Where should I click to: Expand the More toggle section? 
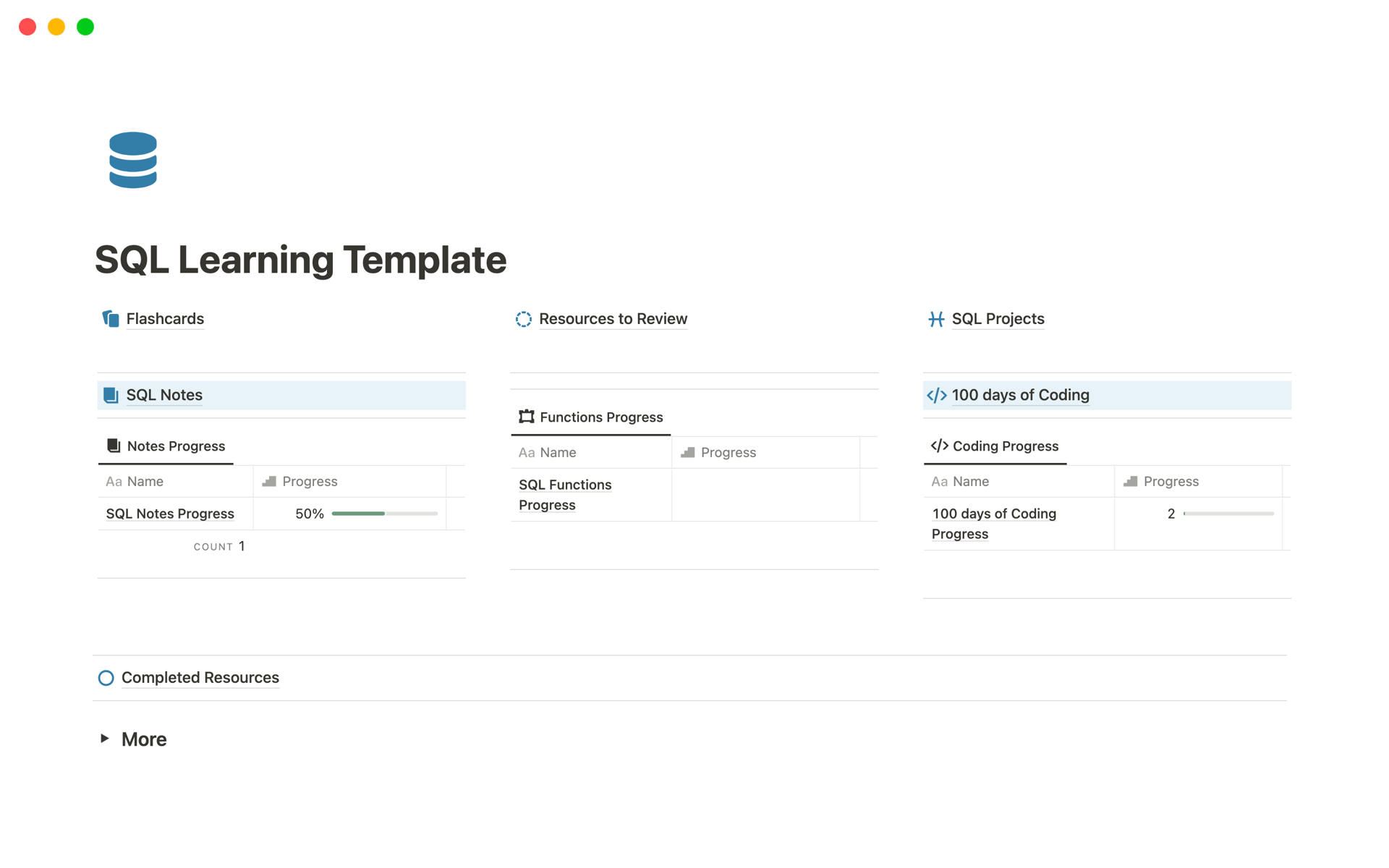pyautogui.click(x=105, y=739)
